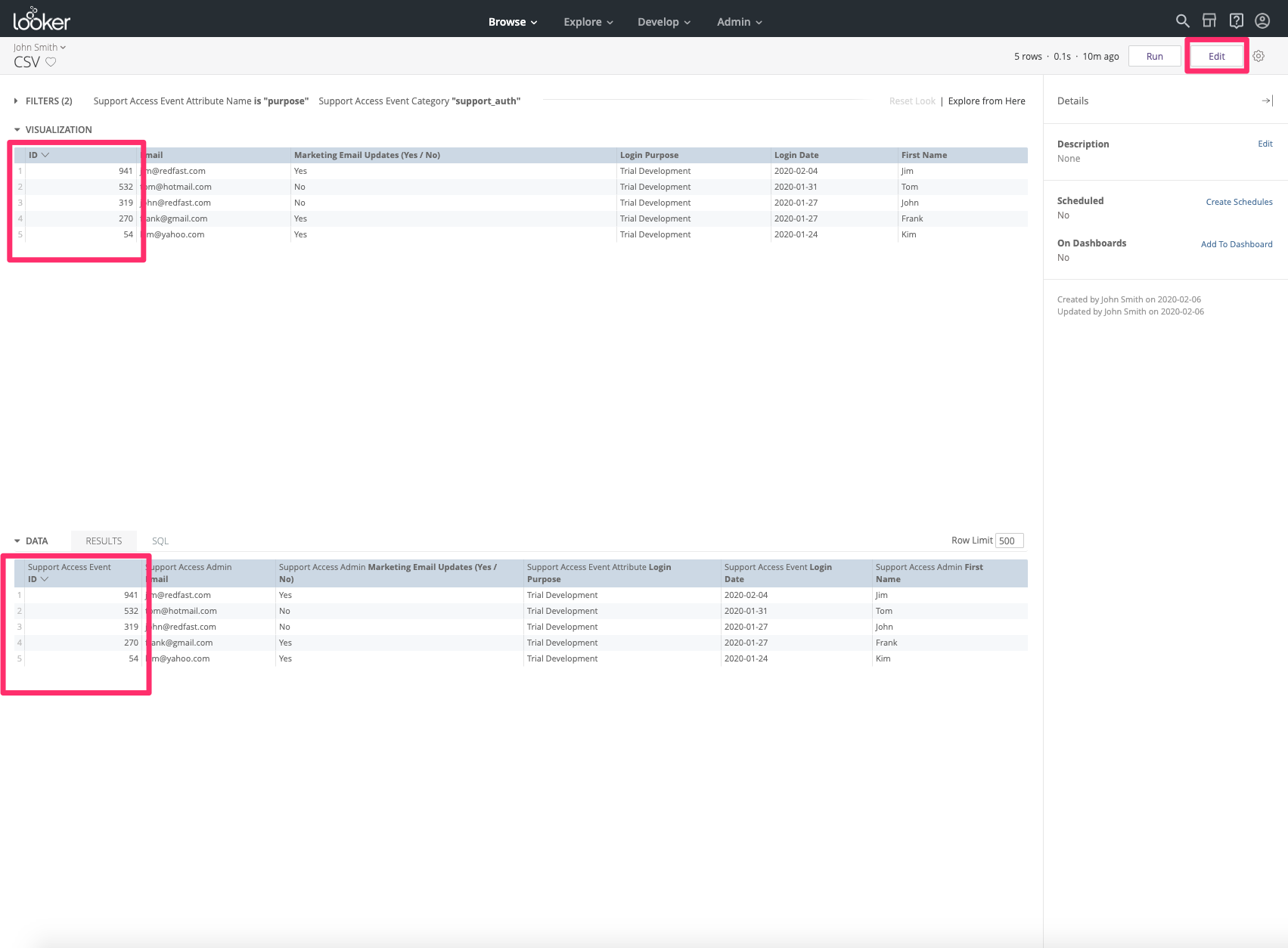Collapse the VISUALIZATION section

click(x=53, y=130)
